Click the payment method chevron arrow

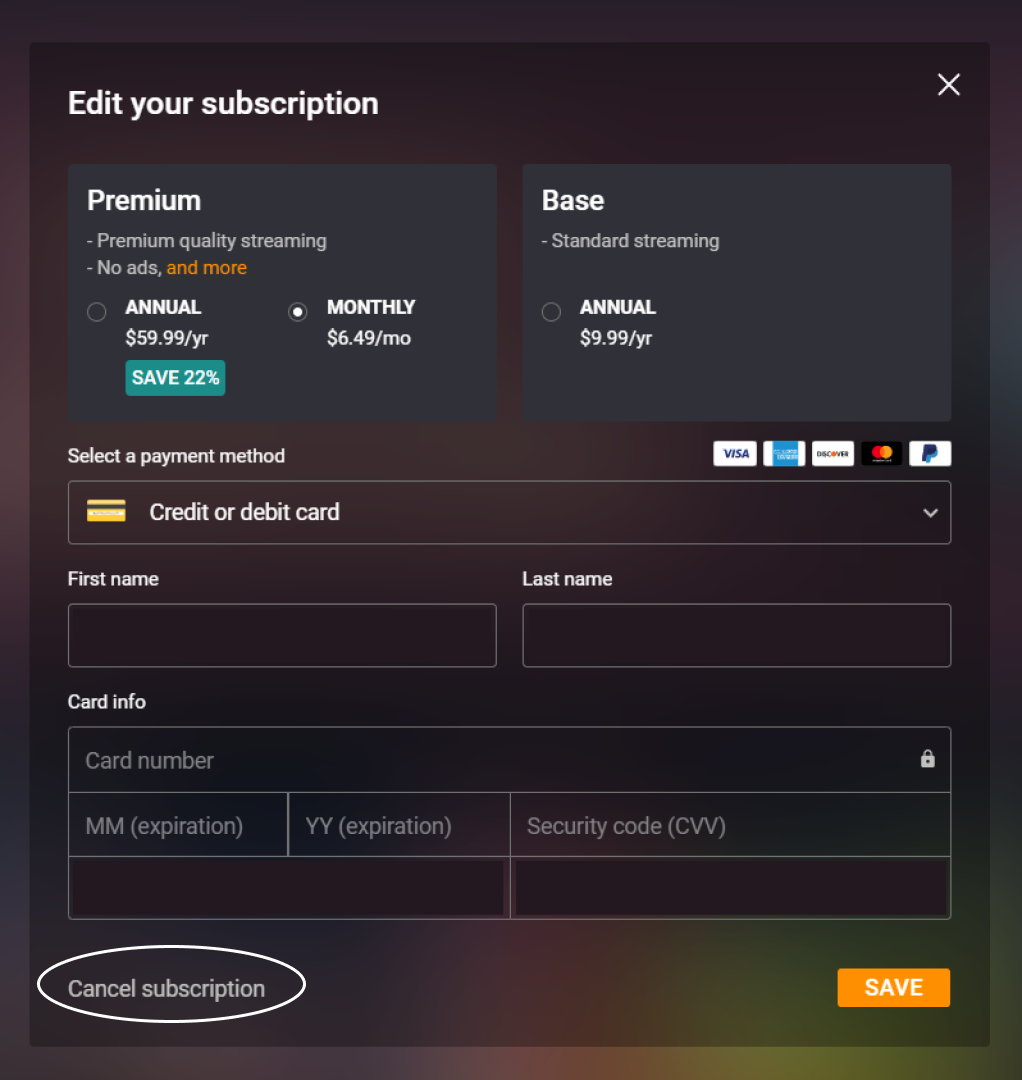(x=930, y=513)
